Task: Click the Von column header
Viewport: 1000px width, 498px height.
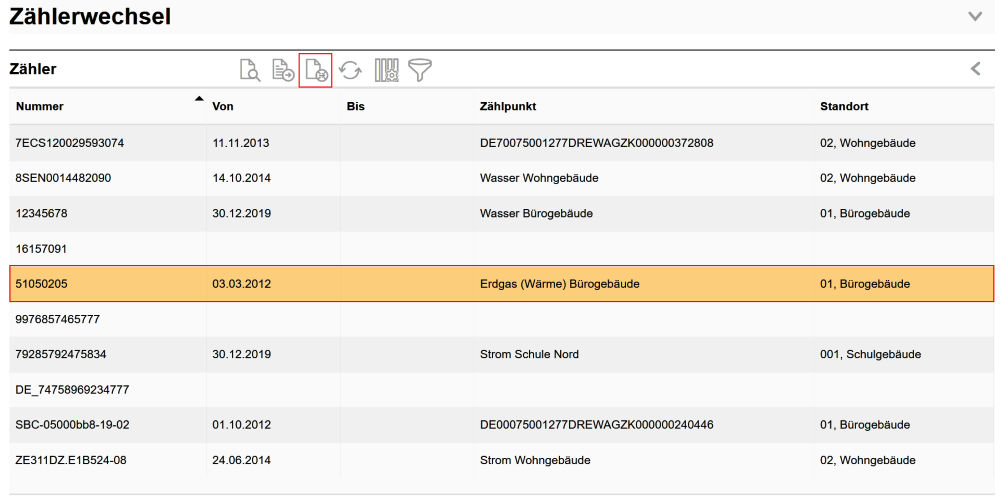Action: pyautogui.click(x=223, y=106)
